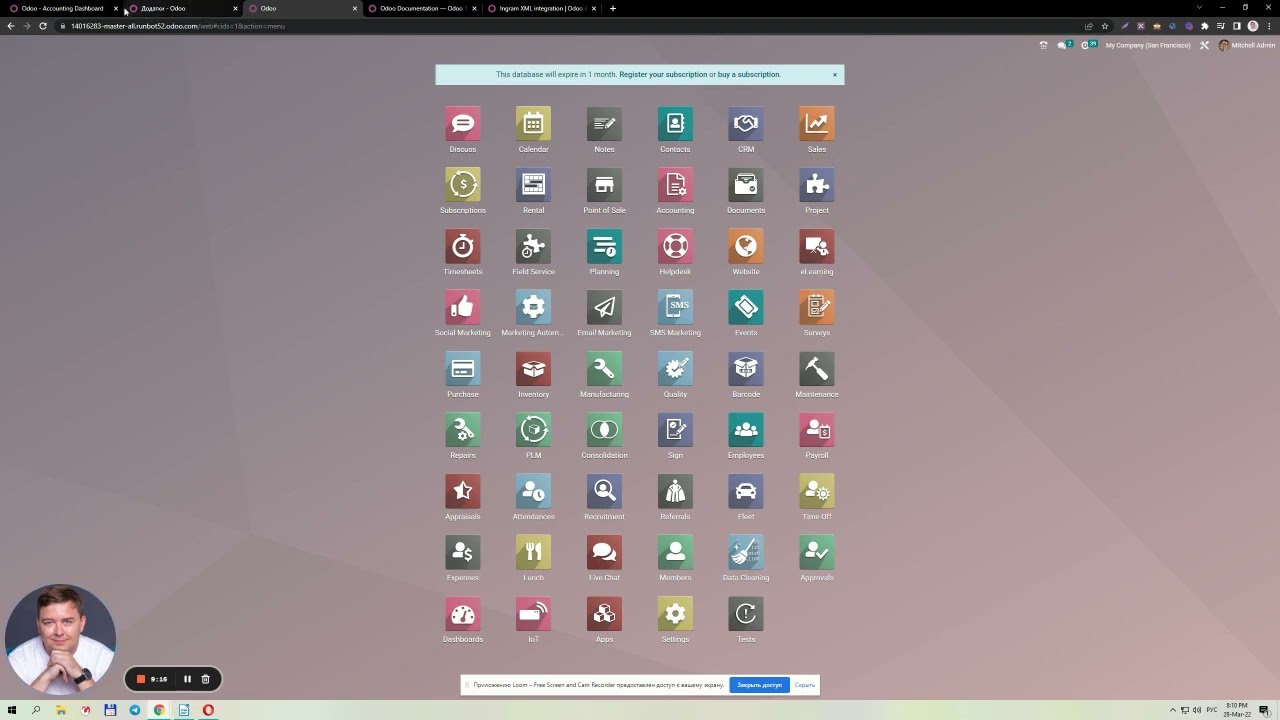Open the Appraisals app
The width and height of the screenshot is (1280, 720).
click(x=463, y=491)
